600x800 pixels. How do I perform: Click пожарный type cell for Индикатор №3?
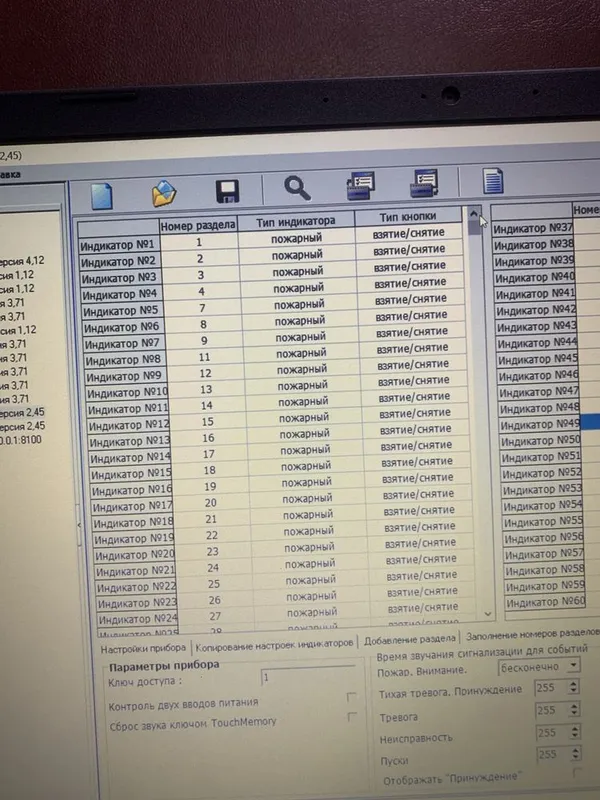coord(298,272)
